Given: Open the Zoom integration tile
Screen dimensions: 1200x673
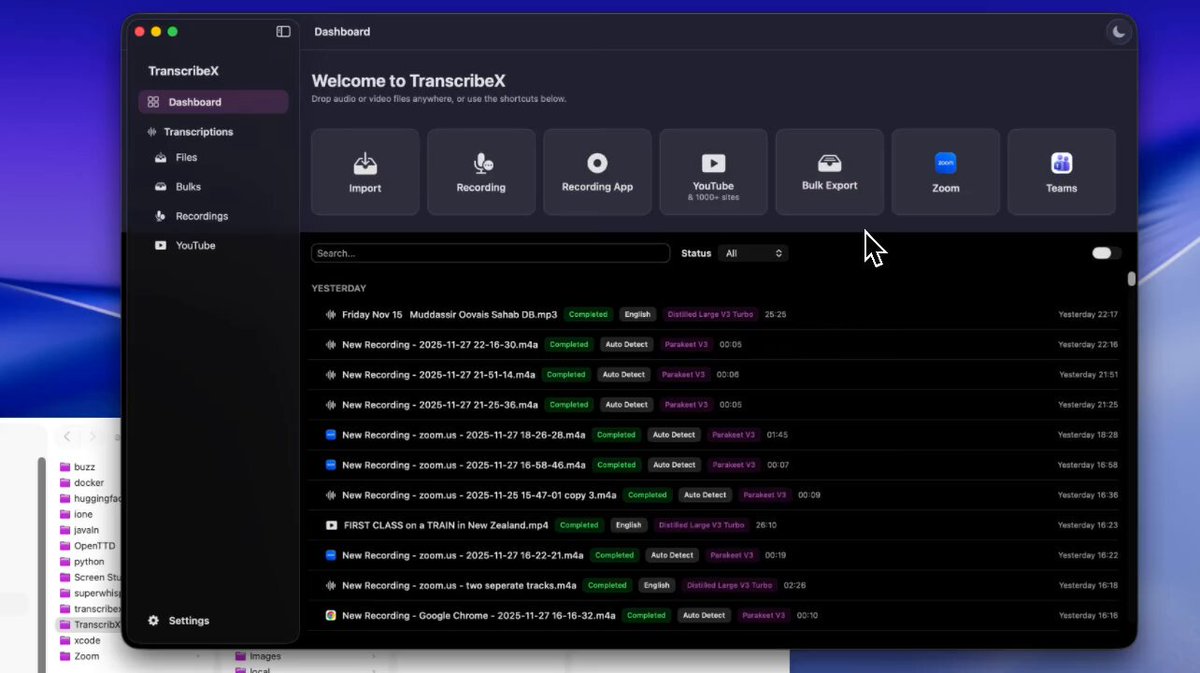Looking at the screenshot, I should [945, 172].
